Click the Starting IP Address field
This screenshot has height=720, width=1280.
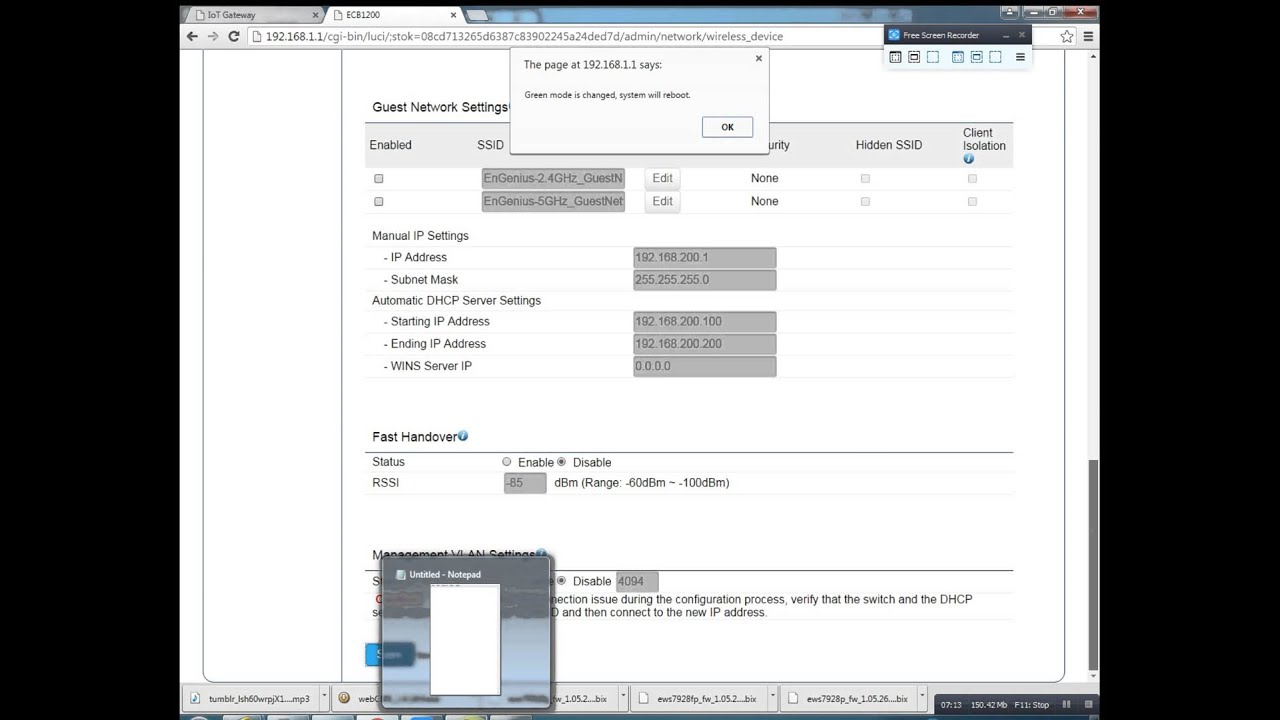click(705, 321)
